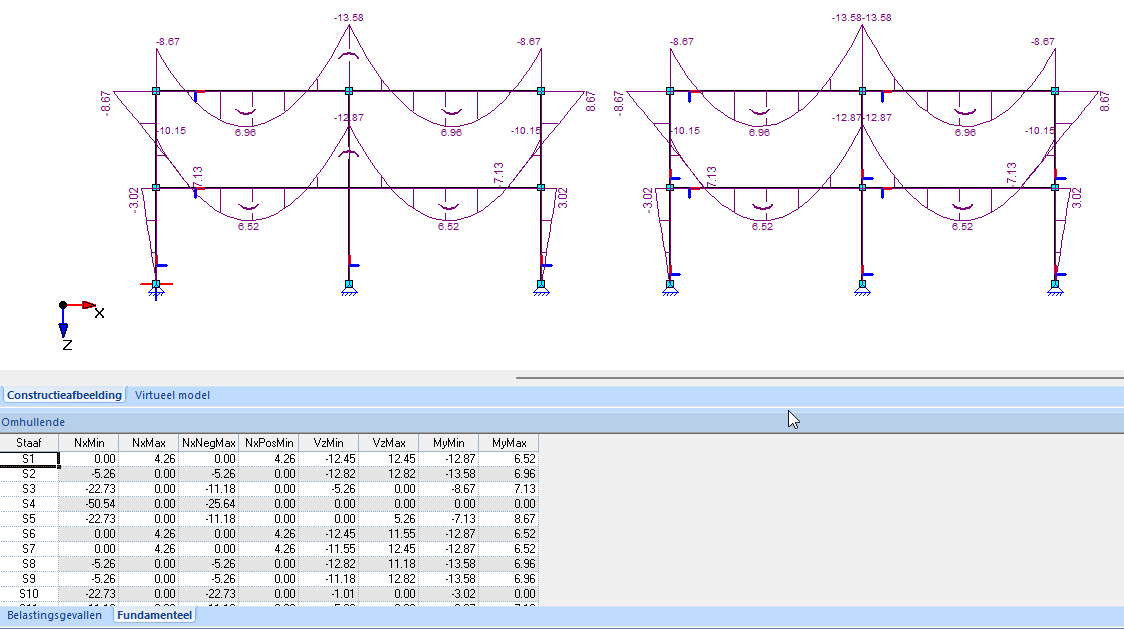Switch to the Fundamenteel tab
This screenshot has width=1124, height=629.
(x=155, y=615)
